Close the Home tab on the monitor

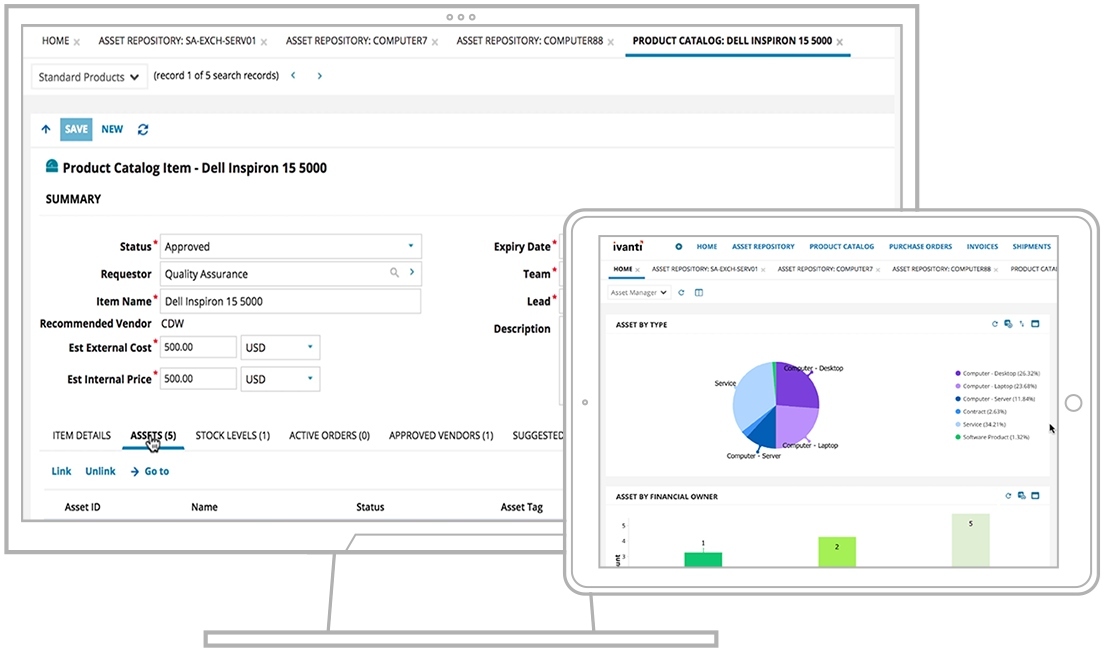pyautogui.click(x=77, y=42)
